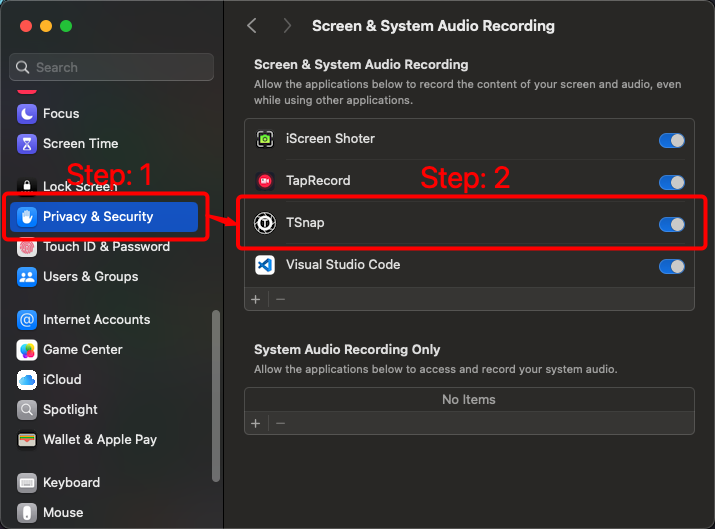Open Game Center settings
The width and height of the screenshot is (715, 529).
coord(82,349)
